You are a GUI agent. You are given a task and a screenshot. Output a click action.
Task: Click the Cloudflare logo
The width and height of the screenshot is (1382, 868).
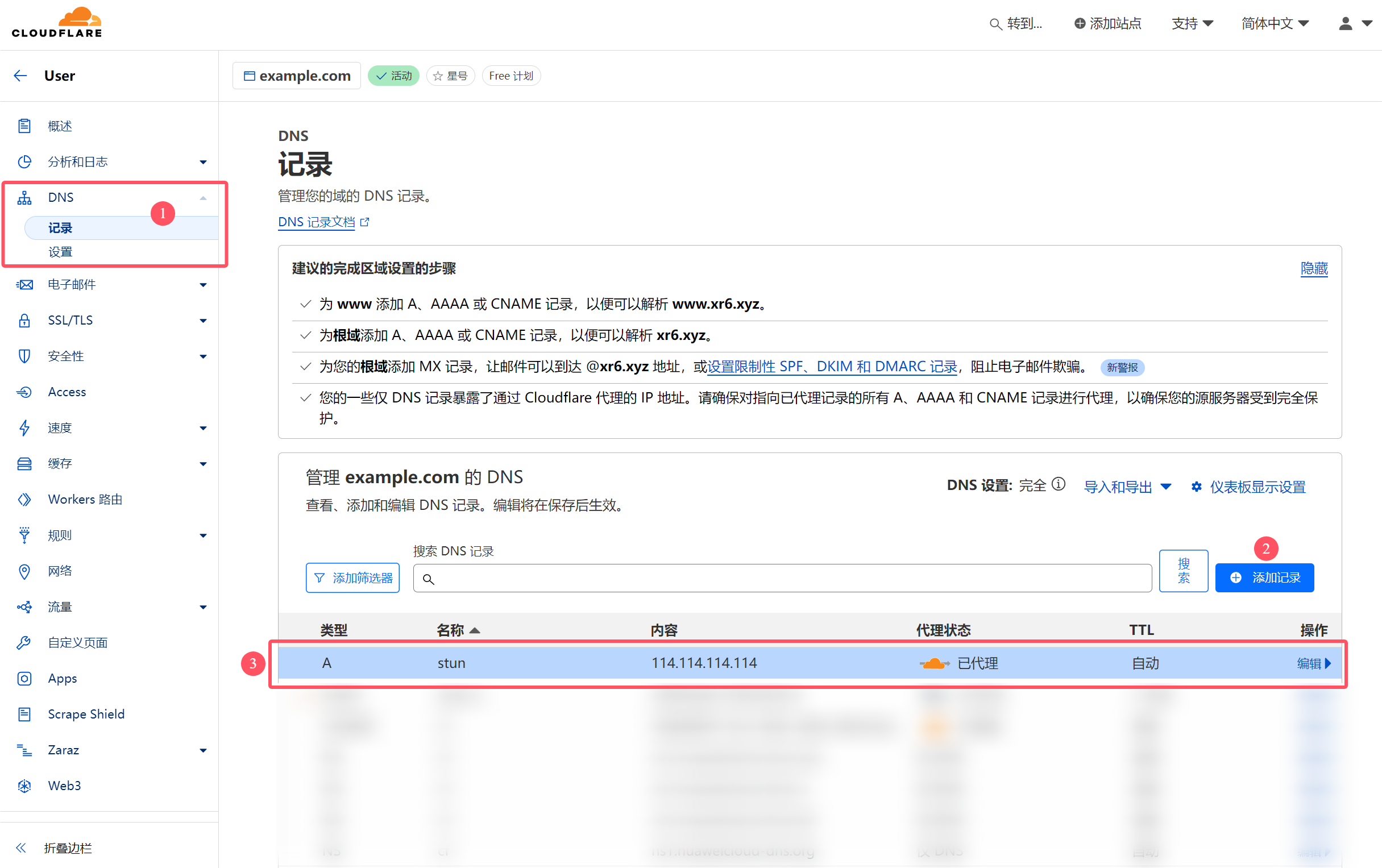pos(57,23)
